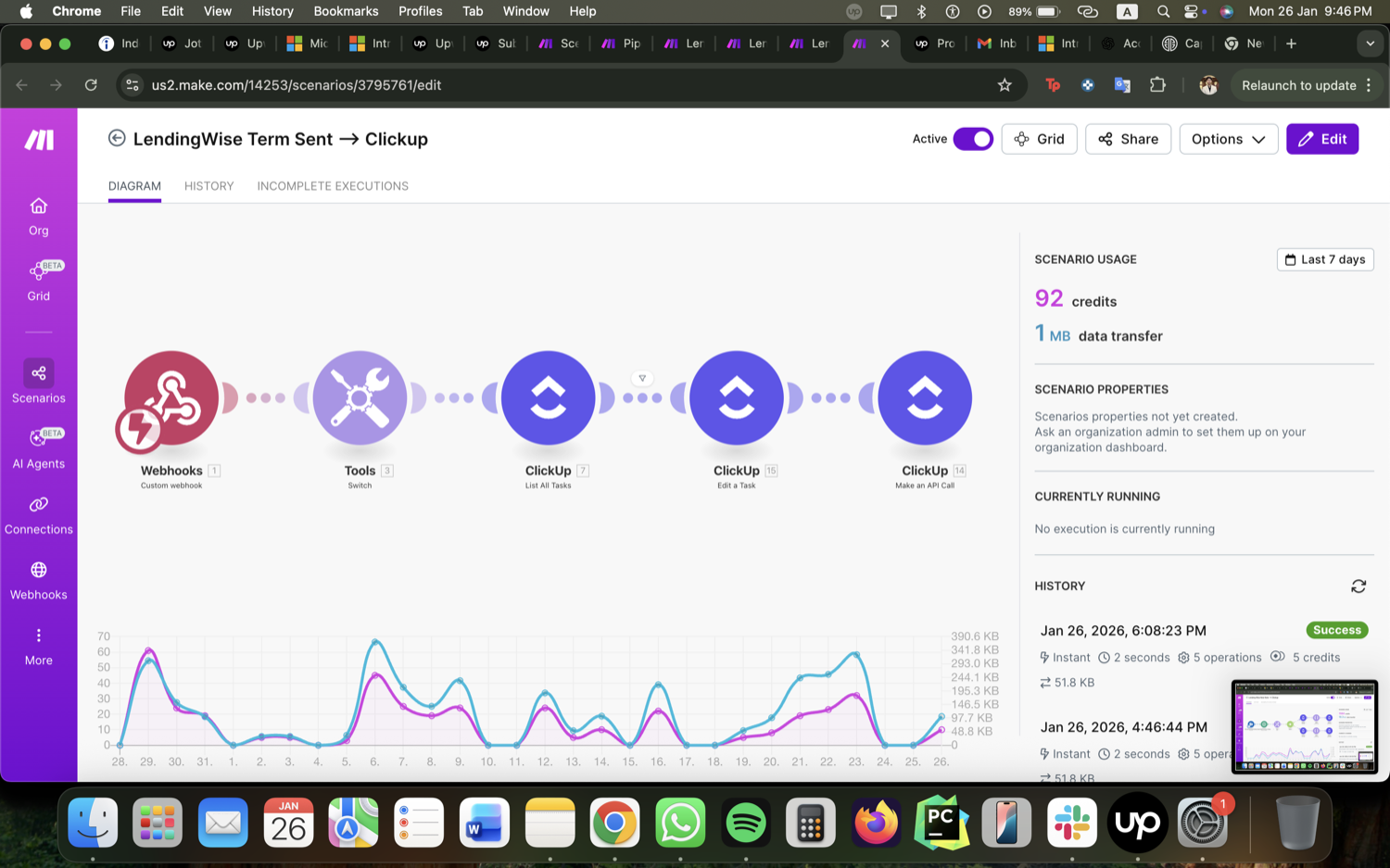Click Relaunch to update button

coord(1298,85)
